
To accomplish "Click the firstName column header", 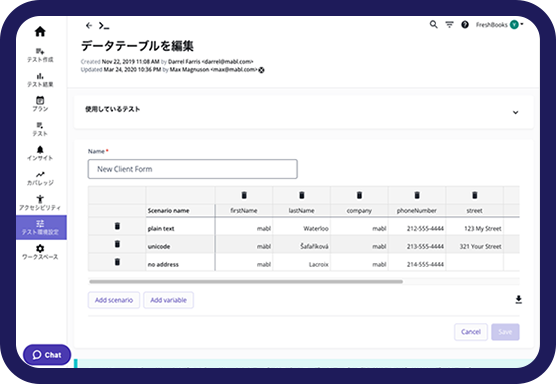I will click(244, 211).
